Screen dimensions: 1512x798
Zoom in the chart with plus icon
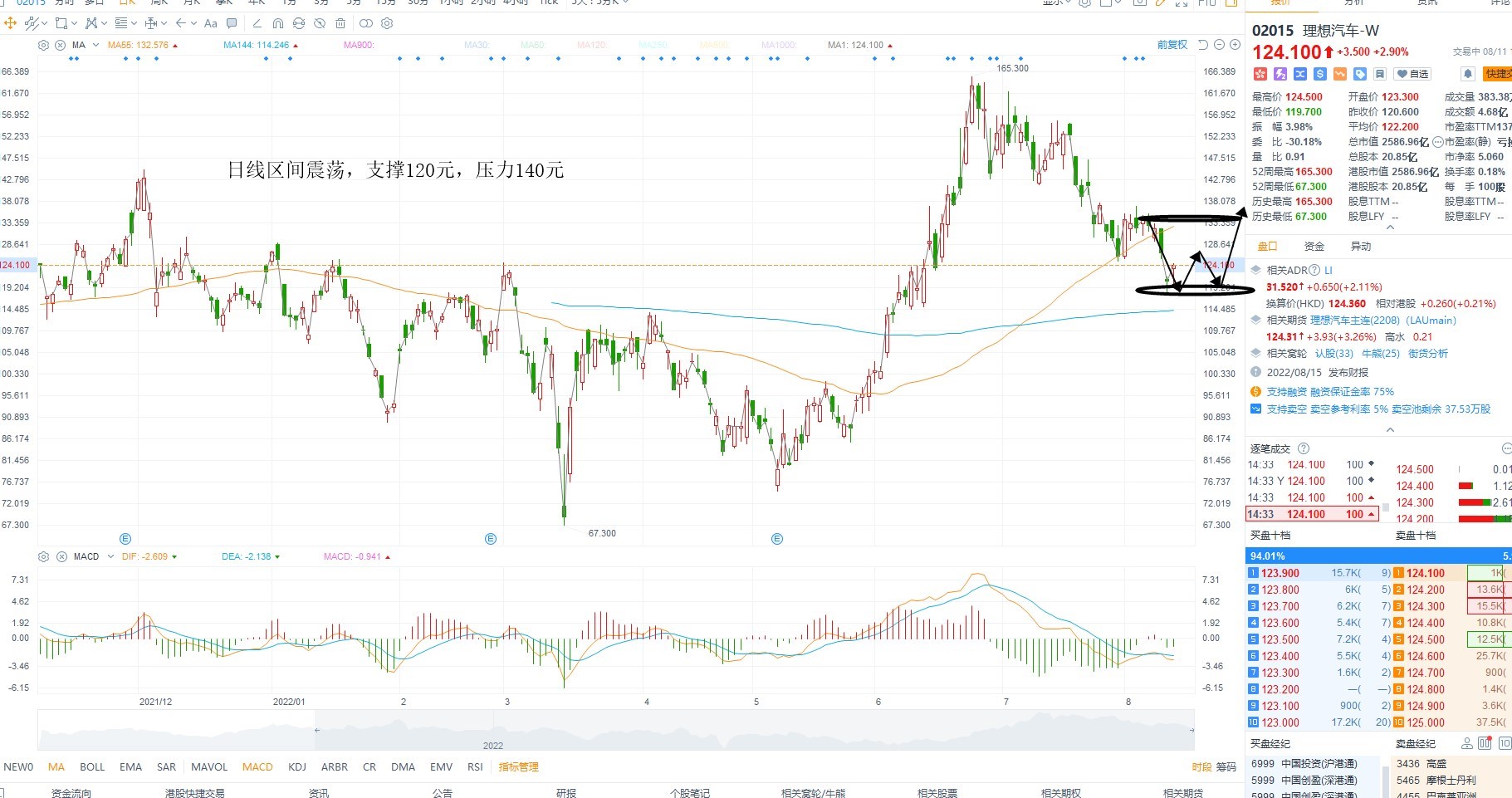pos(1235,45)
